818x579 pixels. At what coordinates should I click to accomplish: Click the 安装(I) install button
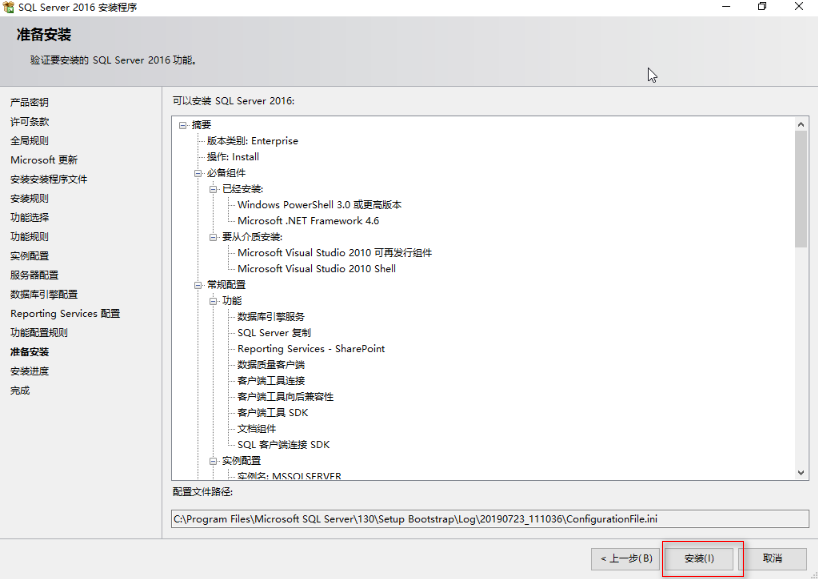(x=699, y=559)
